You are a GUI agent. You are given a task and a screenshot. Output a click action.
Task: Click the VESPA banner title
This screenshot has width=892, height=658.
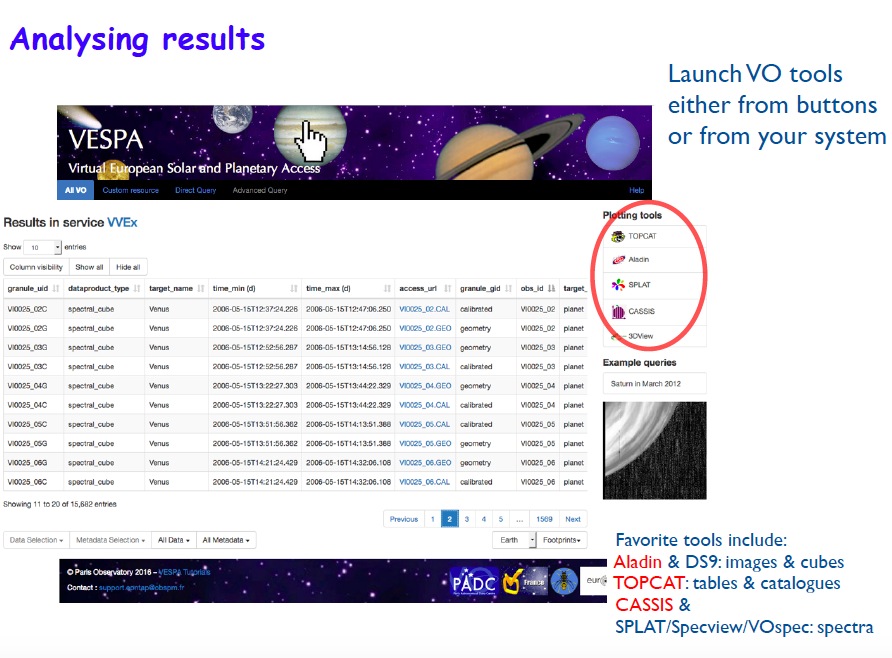pyautogui.click(x=106, y=139)
